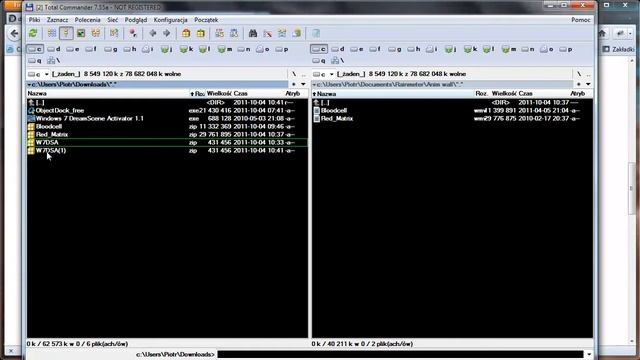Click the right panel path bar
This screenshot has width=640, height=360.
coord(442,84)
